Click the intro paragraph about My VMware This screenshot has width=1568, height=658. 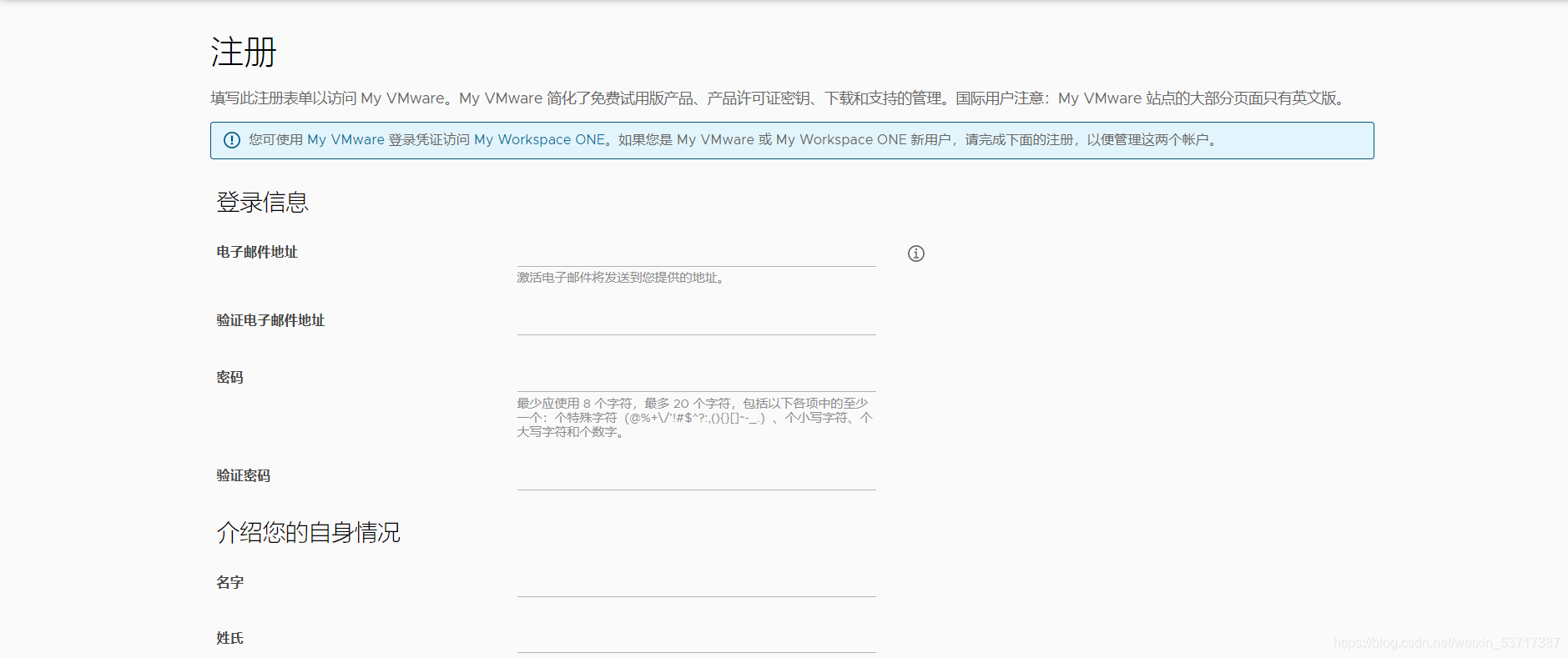pos(779,98)
